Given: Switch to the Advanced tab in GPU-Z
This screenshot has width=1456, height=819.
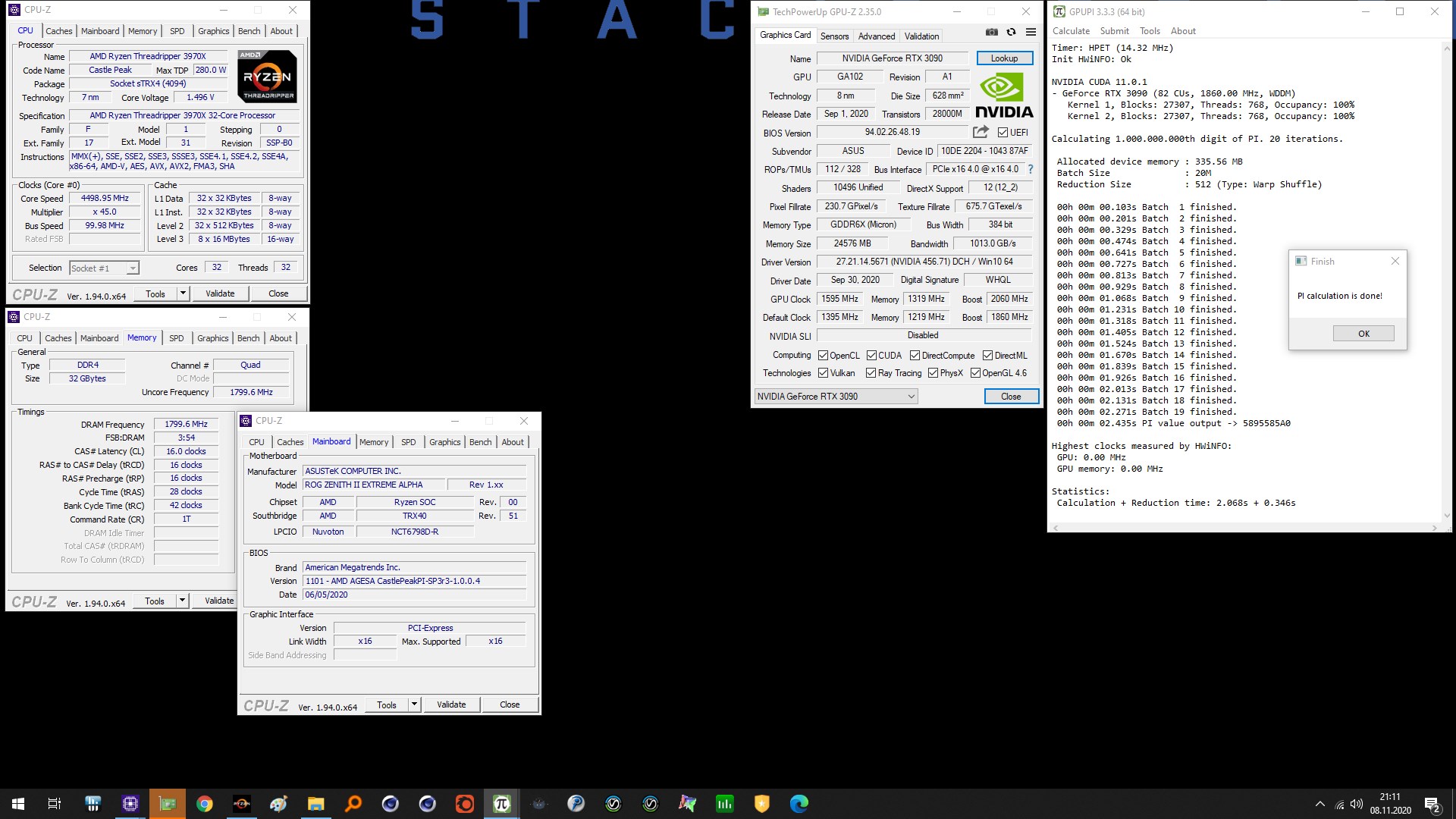Looking at the screenshot, I should [877, 36].
